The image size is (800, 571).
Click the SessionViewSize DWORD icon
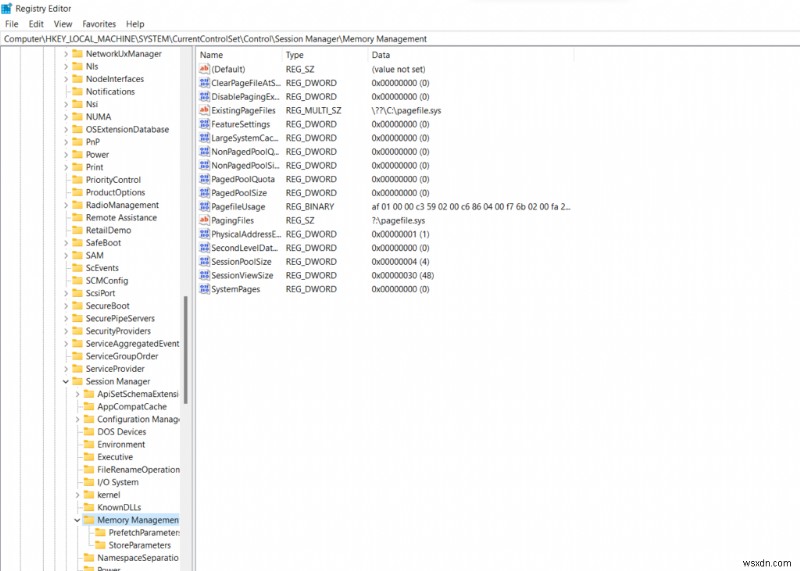(x=205, y=276)
